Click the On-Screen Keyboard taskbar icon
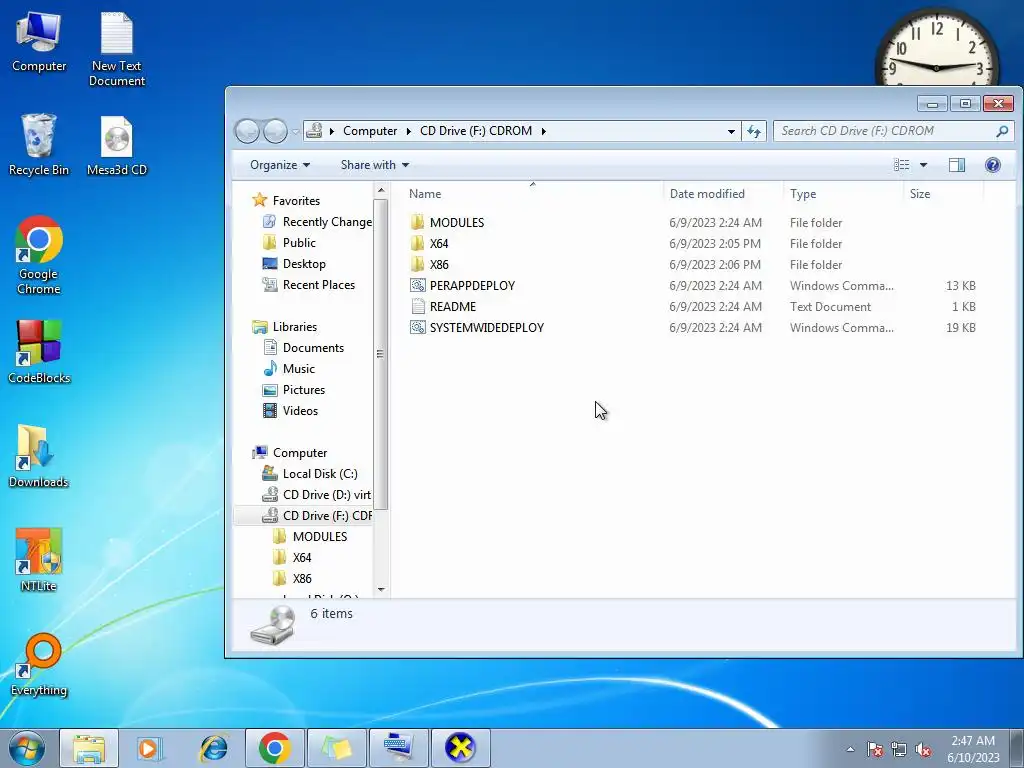The image size is (1024, 768). [x=398, y=748]
